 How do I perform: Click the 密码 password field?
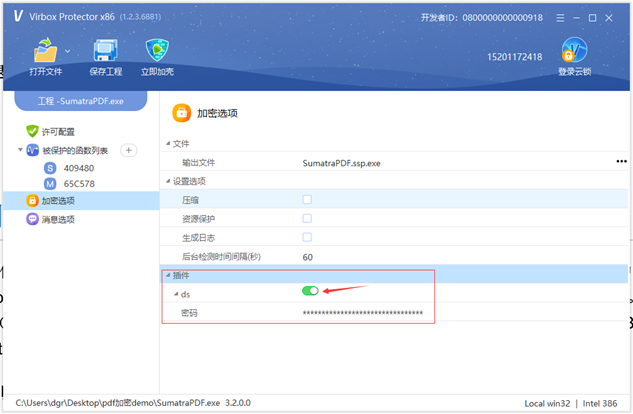coord(363,313)
